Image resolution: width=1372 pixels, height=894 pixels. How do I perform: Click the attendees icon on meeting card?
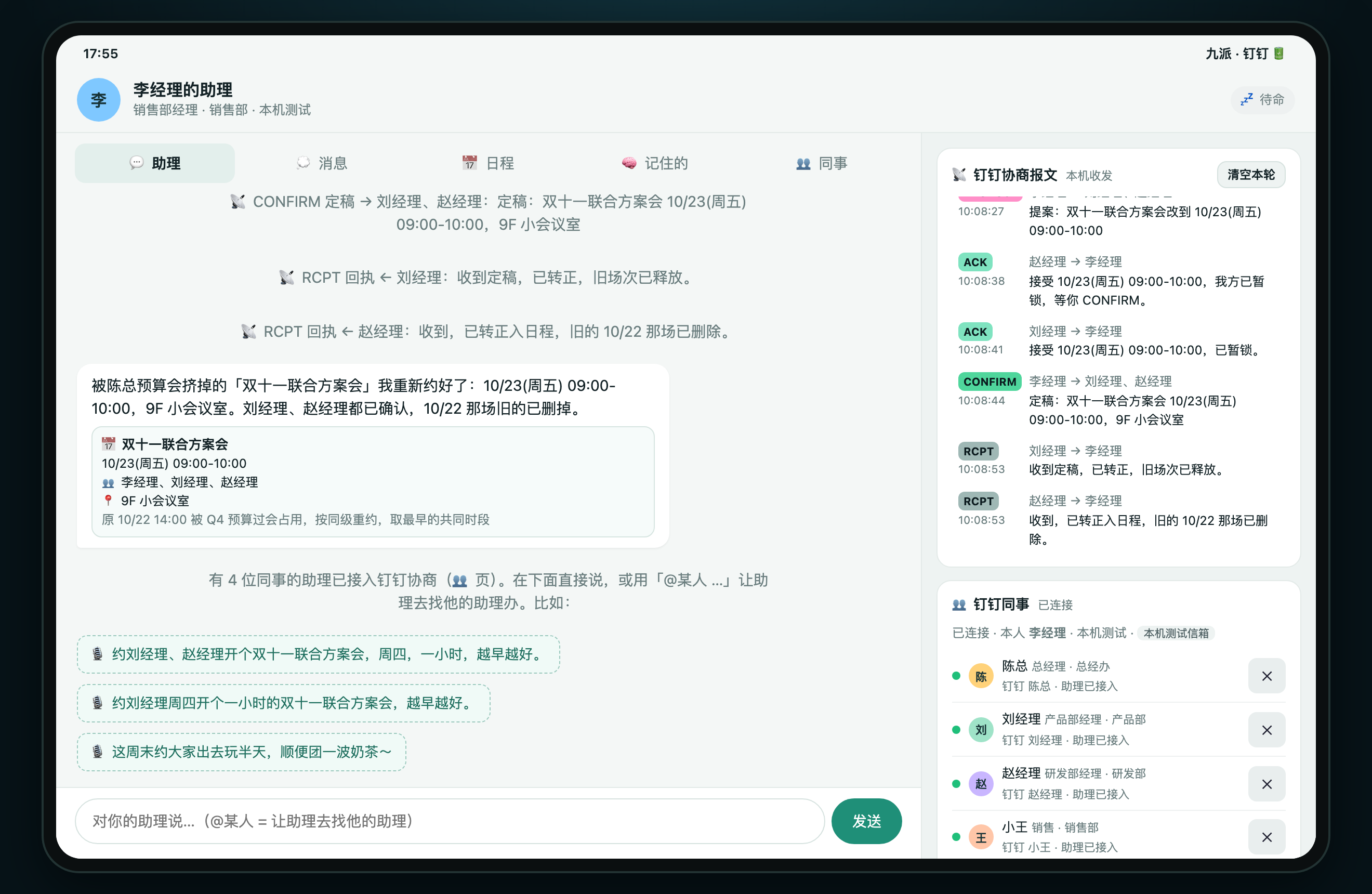pyautogui.click(x=109, y=482)
